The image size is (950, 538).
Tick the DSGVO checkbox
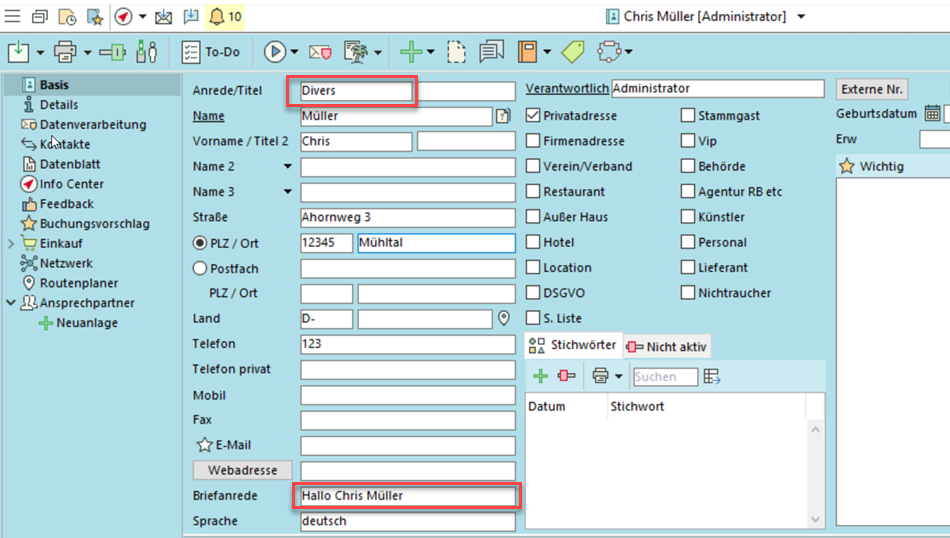point(534,293)
